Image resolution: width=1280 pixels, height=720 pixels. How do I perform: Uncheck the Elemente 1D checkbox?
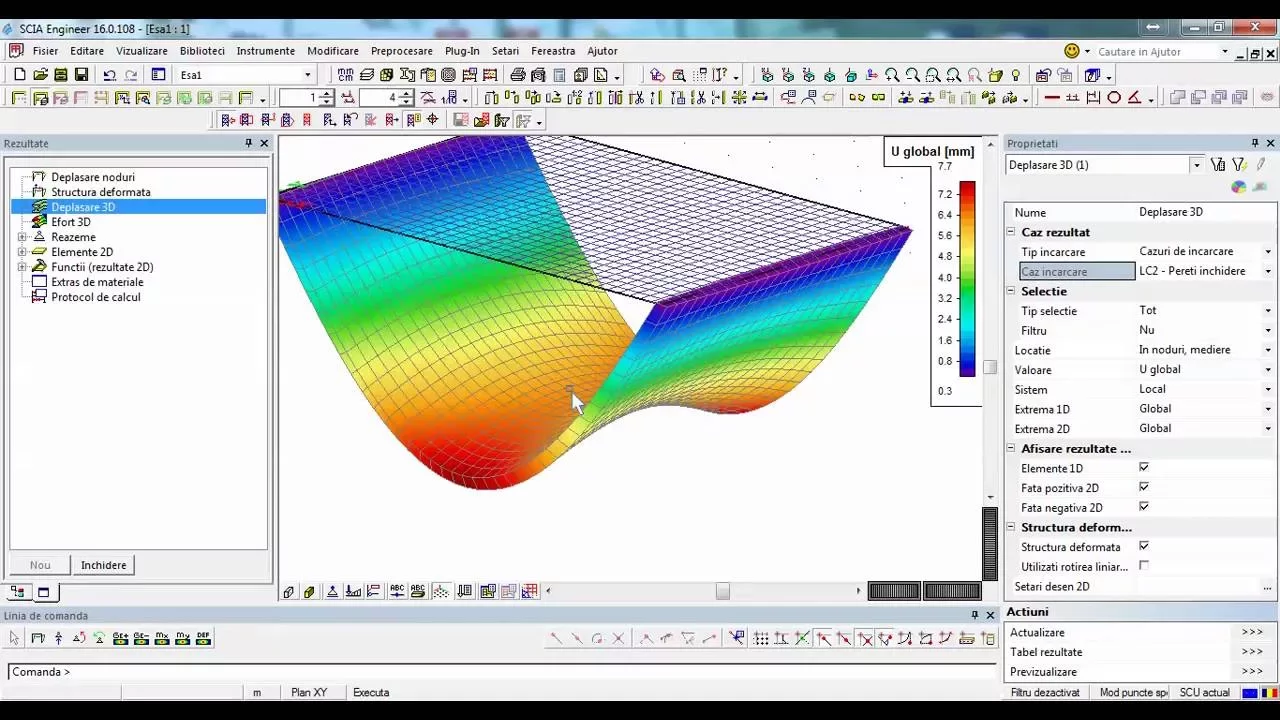(x=1144, y=467)
